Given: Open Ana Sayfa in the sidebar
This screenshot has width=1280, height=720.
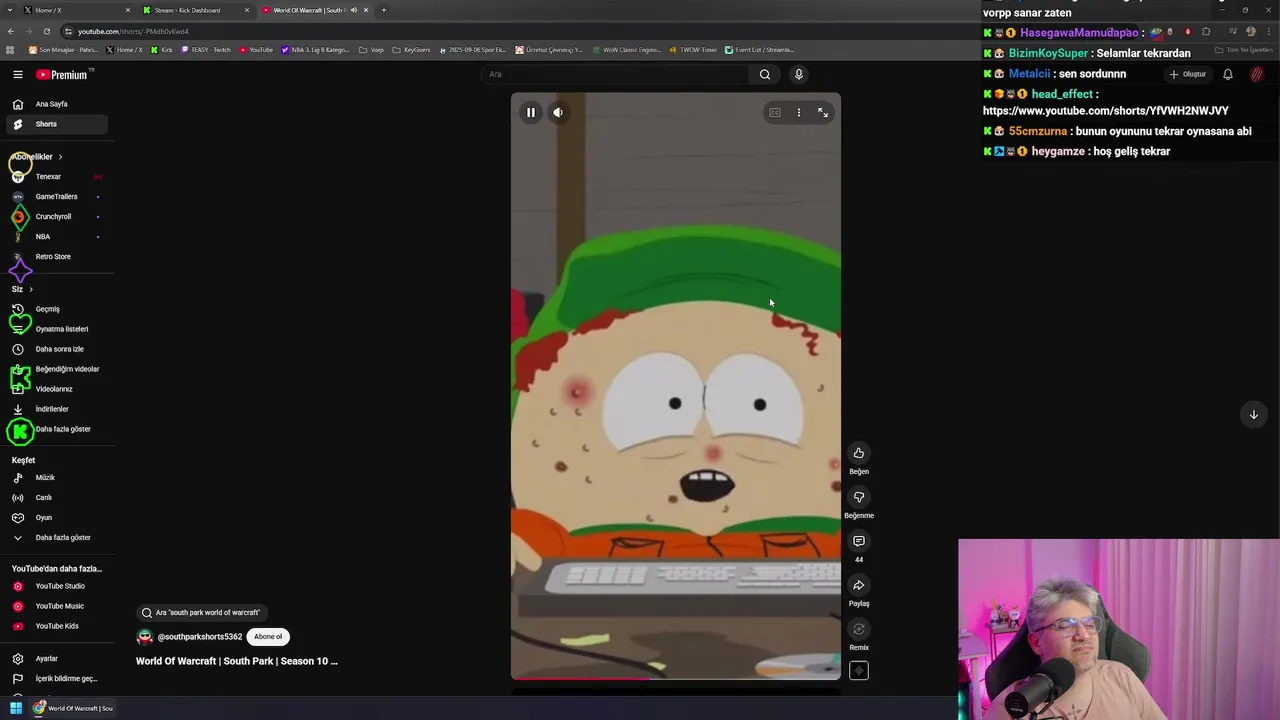Looking at the screenshot, I should coord(56,104).
